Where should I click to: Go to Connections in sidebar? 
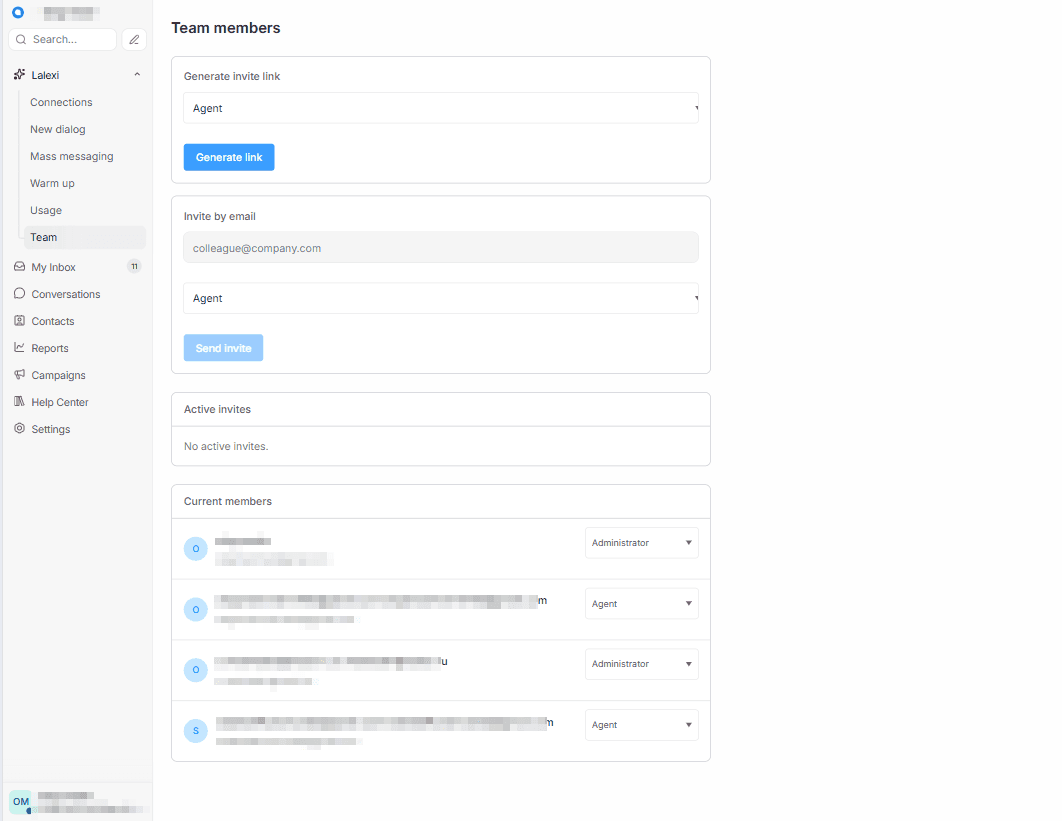pos(61,102)
